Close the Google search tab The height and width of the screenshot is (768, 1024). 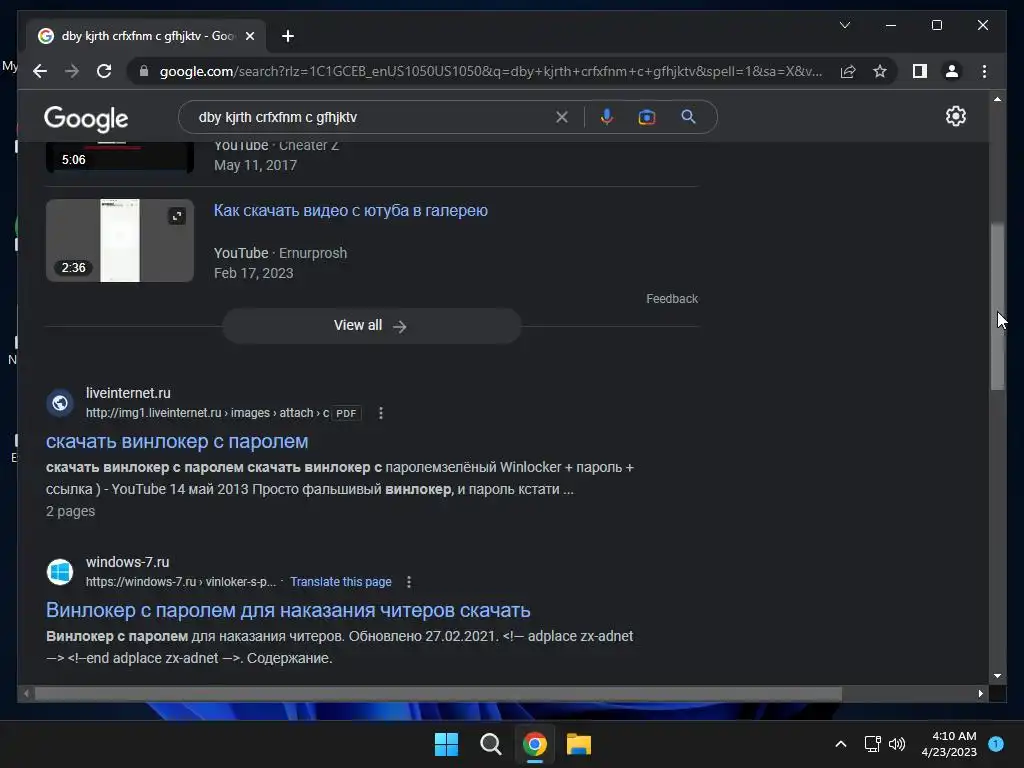tap(249, 36)
